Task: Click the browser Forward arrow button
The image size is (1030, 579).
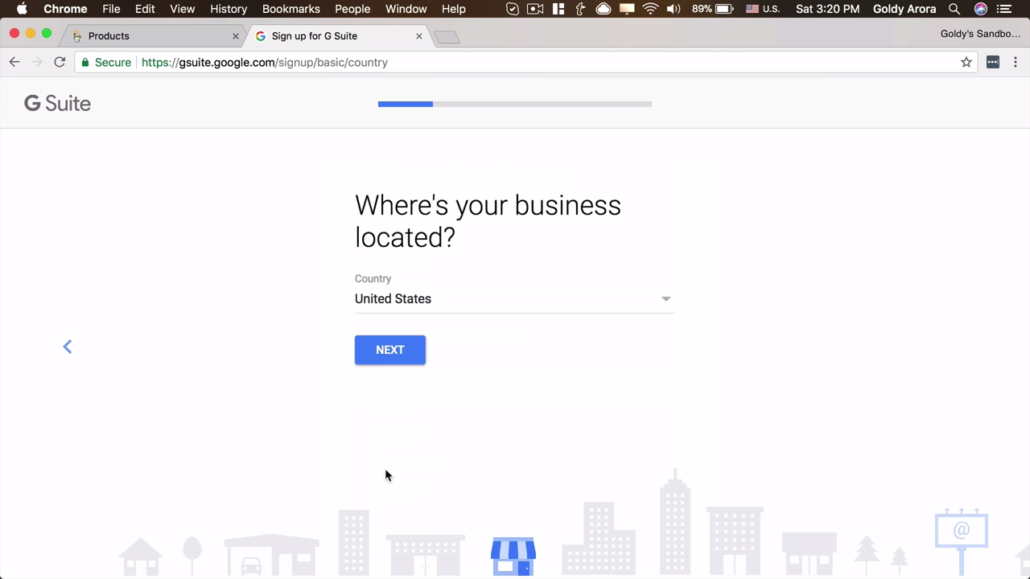Action: coord(37,62)
